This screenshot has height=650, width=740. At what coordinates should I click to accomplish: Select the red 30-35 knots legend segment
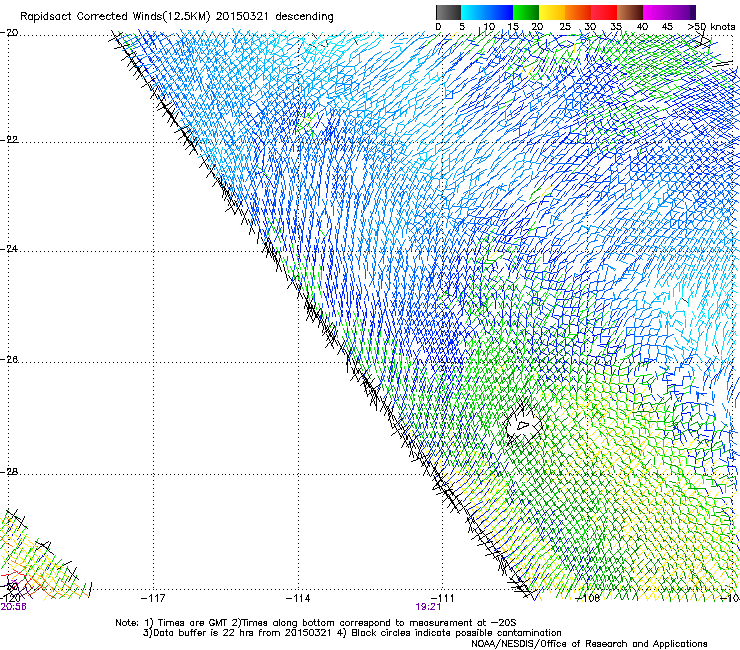(604, 12)
